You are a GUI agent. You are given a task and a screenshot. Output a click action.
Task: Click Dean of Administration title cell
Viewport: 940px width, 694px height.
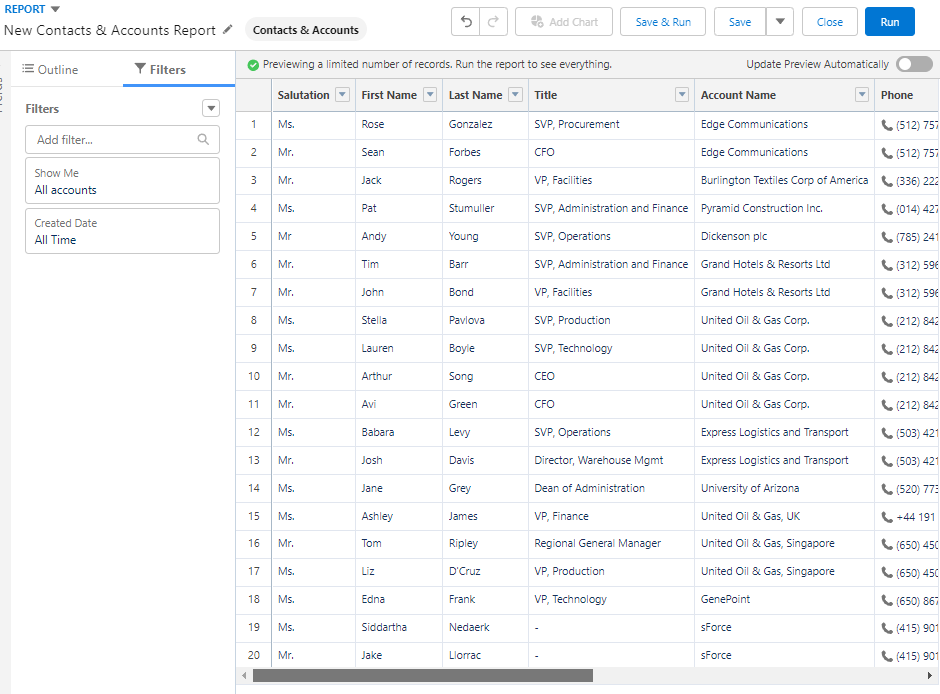coord(611,488)
